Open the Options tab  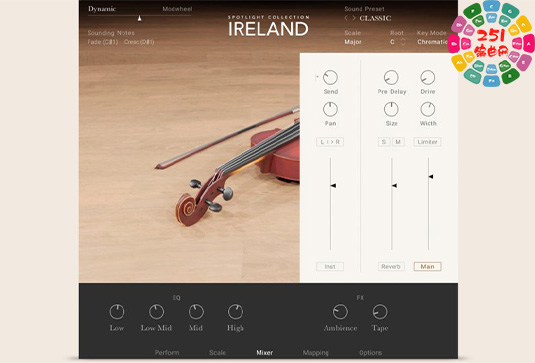(371, 352)
